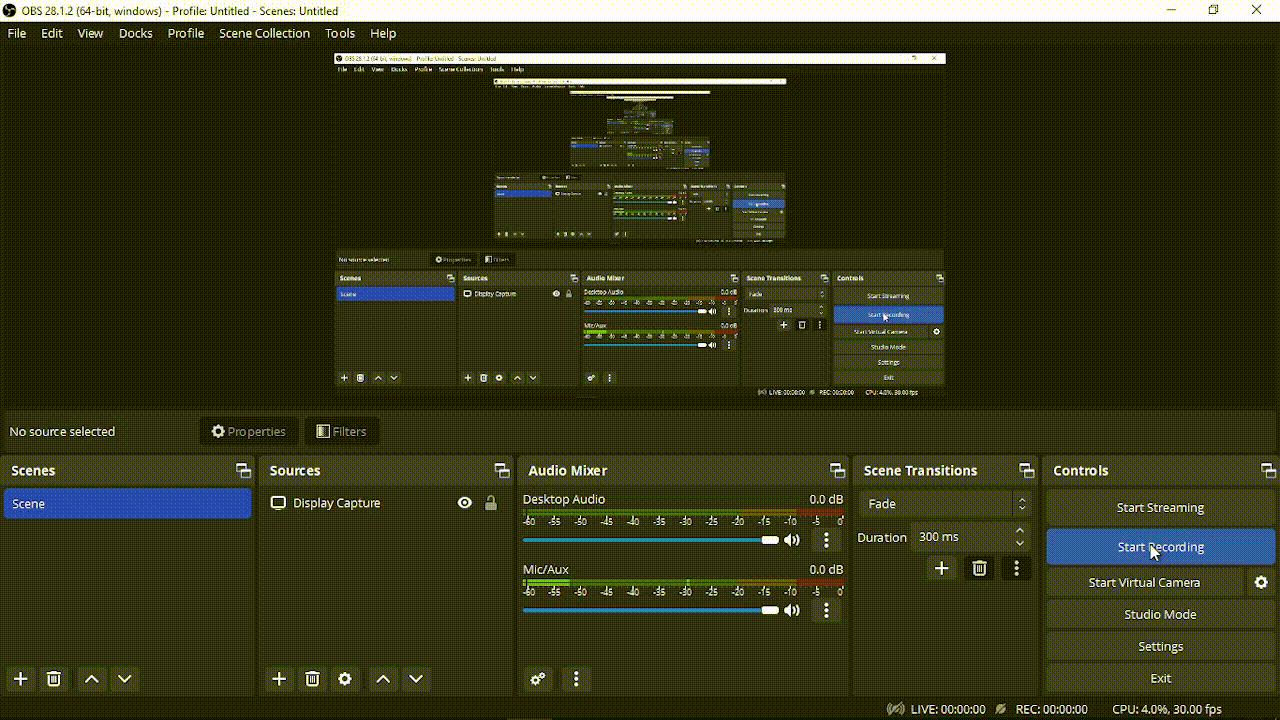The width and height of the screenshot is (1280, 720).
Task: Pop out the Sources dock
Action: (x=502, y=470)
